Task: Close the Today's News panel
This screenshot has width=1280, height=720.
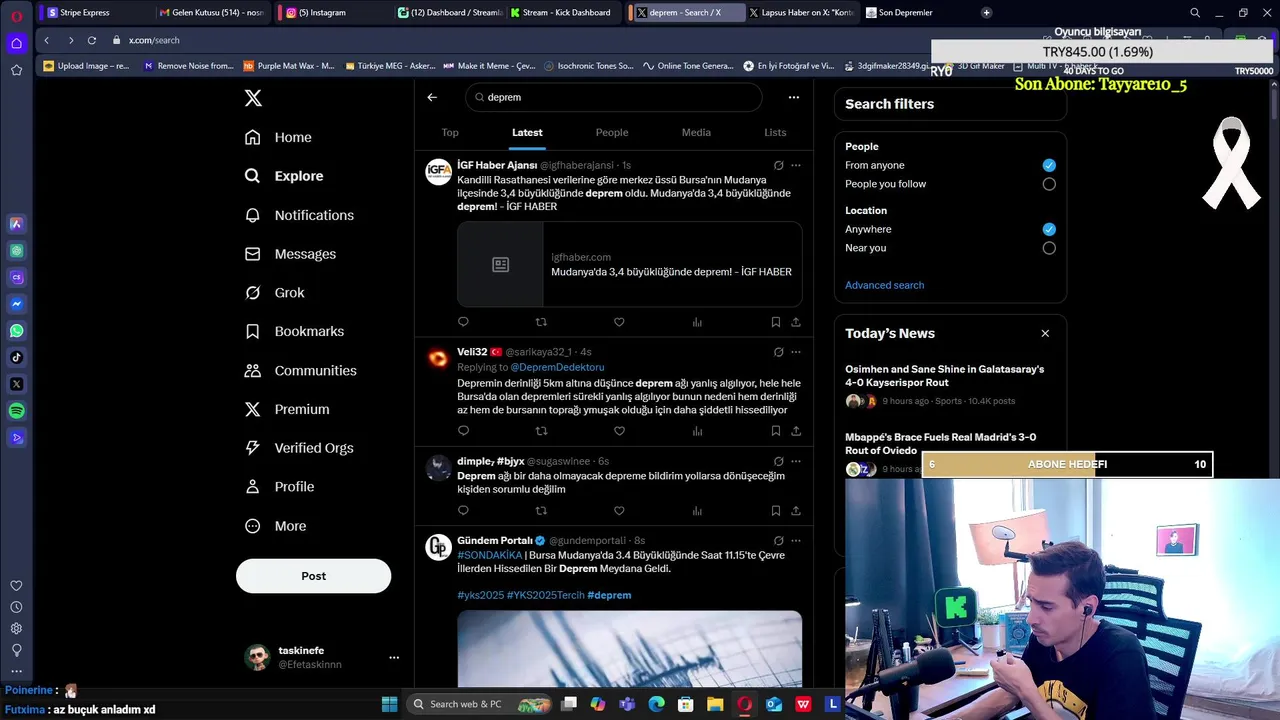Action: coord(1045,333)
